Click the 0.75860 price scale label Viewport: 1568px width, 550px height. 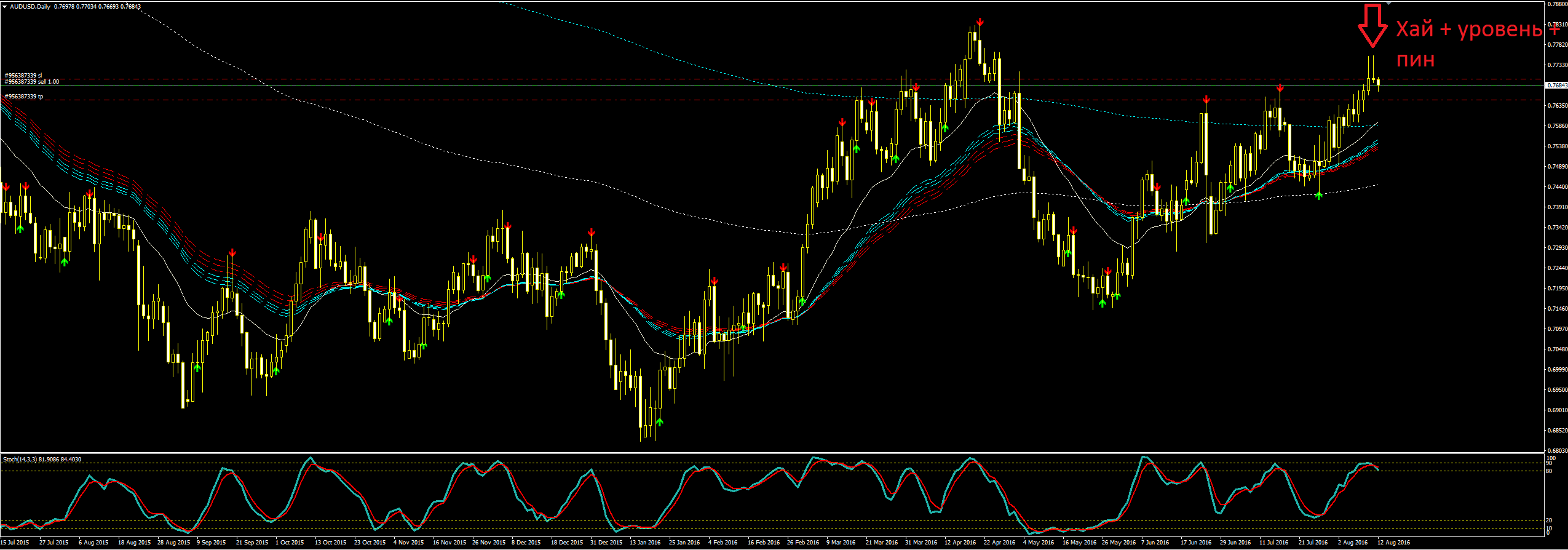click(1556, 126)
